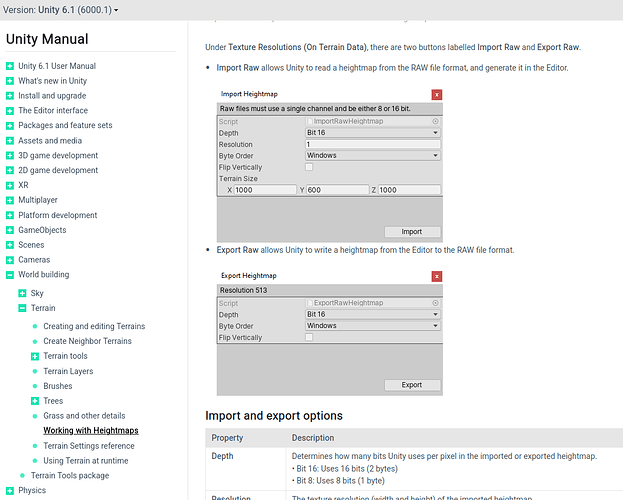Screen dimensions: 623x500
Task: Open Grass and other details page
Action: tap(84, 416)
